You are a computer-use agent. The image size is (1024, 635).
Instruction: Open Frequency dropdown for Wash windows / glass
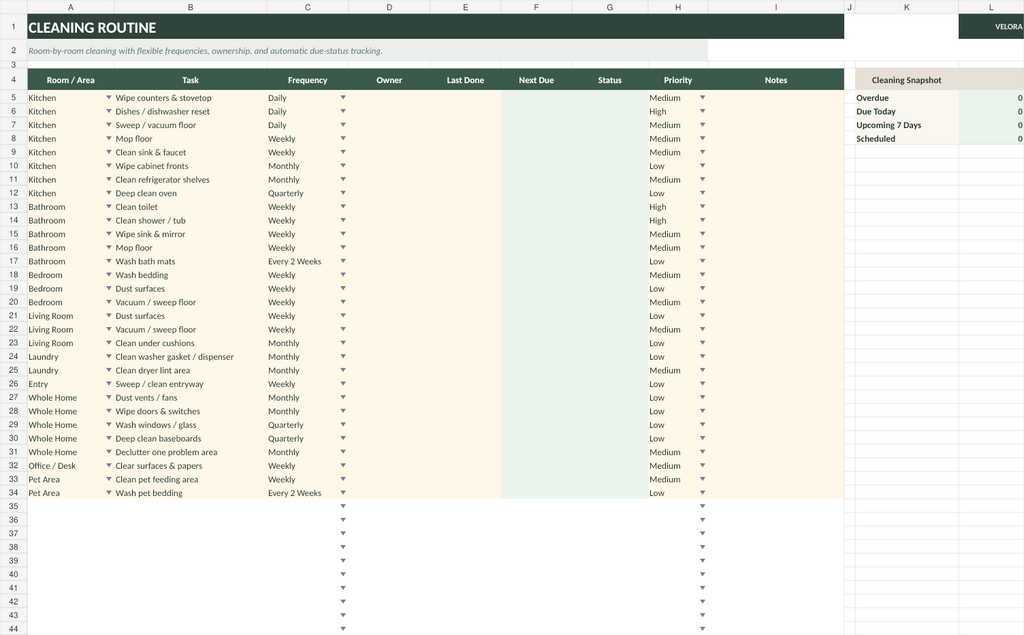pyautogui.click(x=343, y=425)
